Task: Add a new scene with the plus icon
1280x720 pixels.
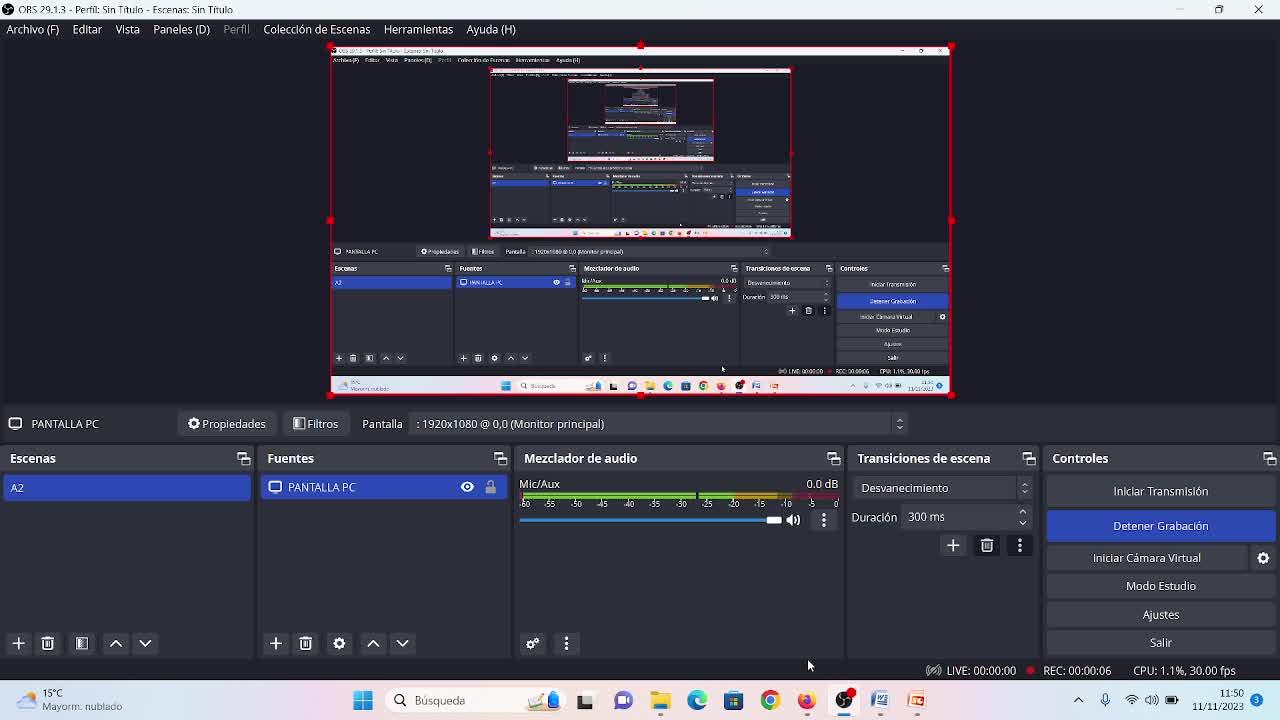Action: tap(18, 643)
